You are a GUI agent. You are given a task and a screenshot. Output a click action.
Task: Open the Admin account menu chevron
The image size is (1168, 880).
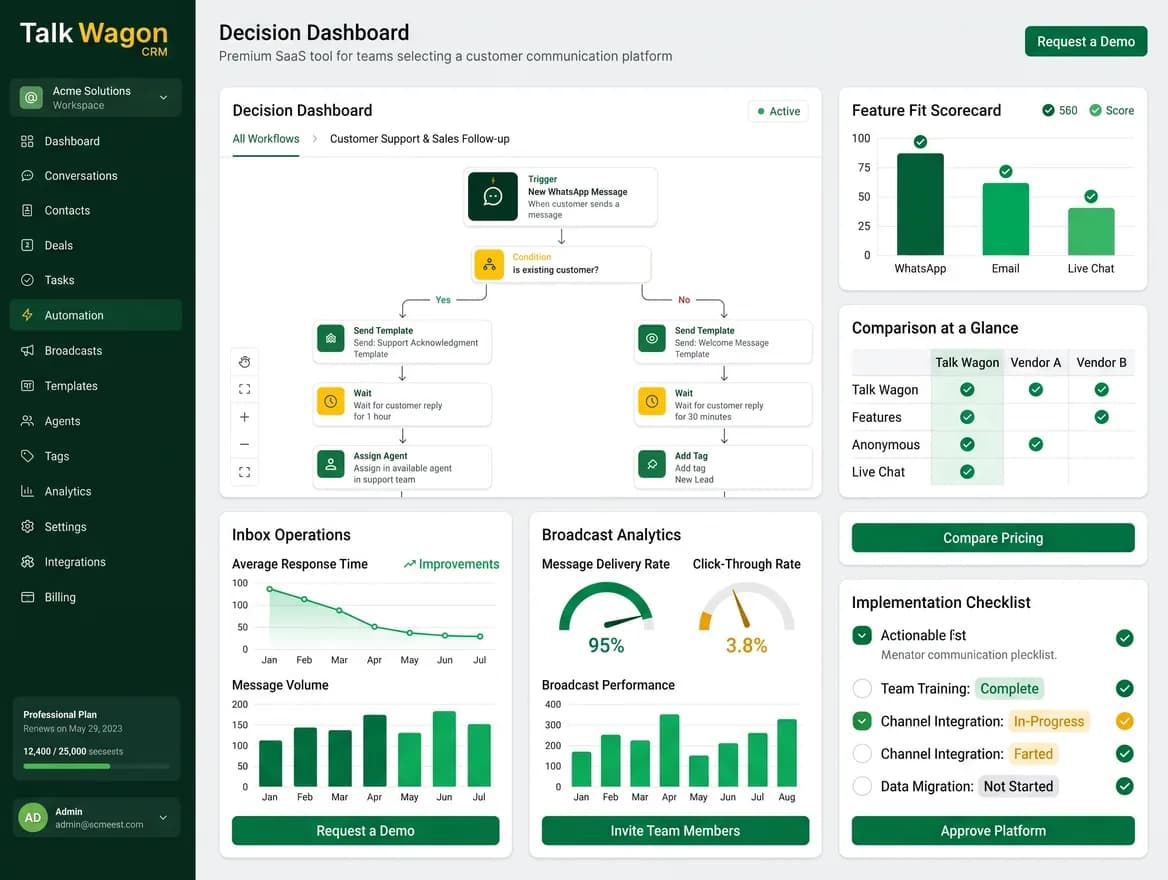[x=163, y=817]
